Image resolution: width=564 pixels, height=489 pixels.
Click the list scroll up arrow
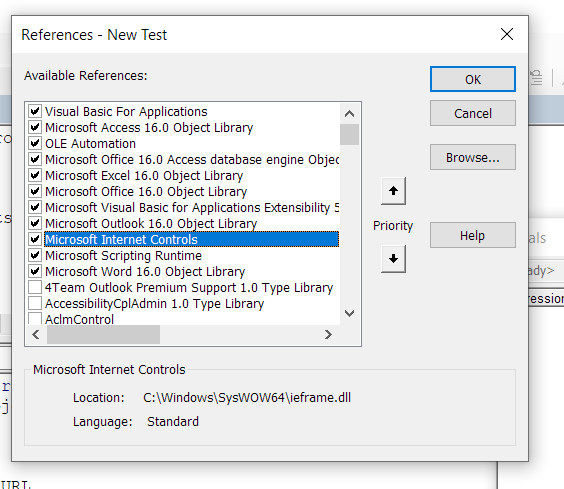click(x=349, y=114)
